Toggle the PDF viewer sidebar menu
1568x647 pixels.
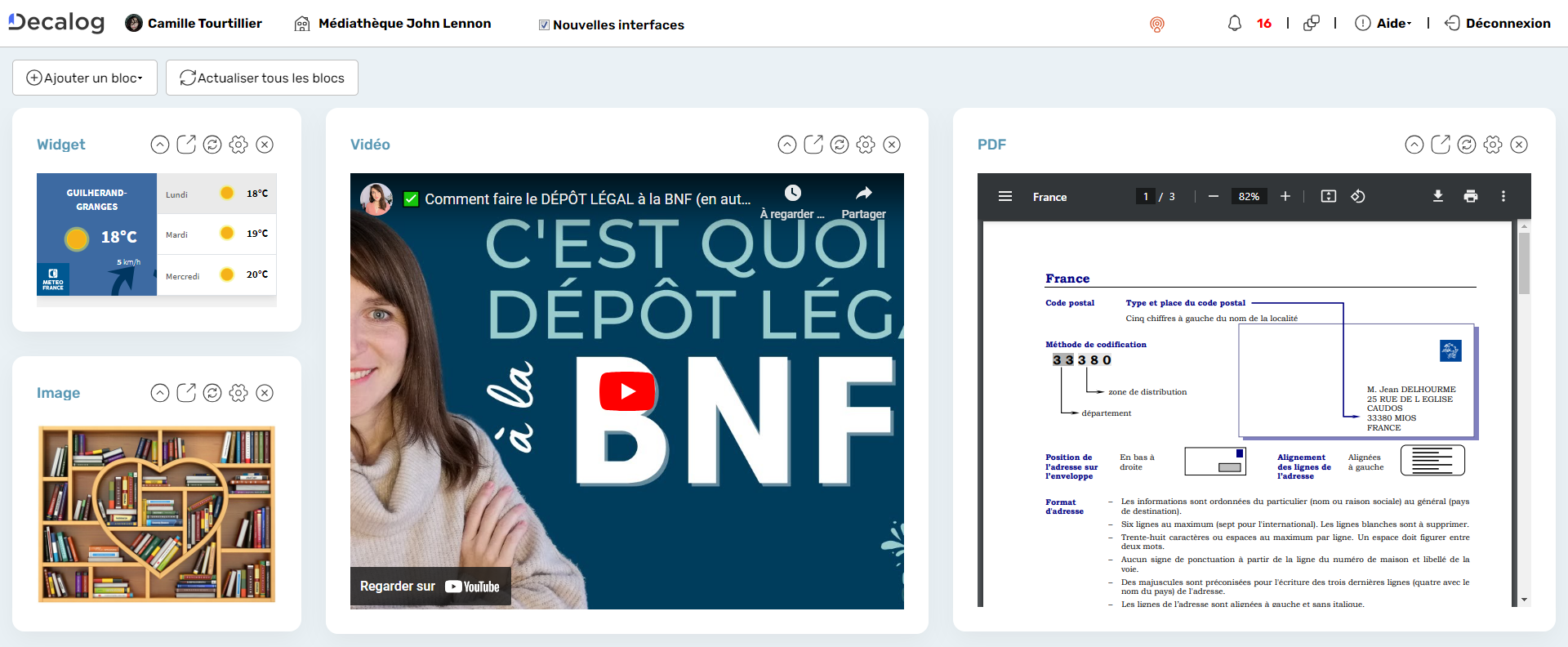(1005, 197)
